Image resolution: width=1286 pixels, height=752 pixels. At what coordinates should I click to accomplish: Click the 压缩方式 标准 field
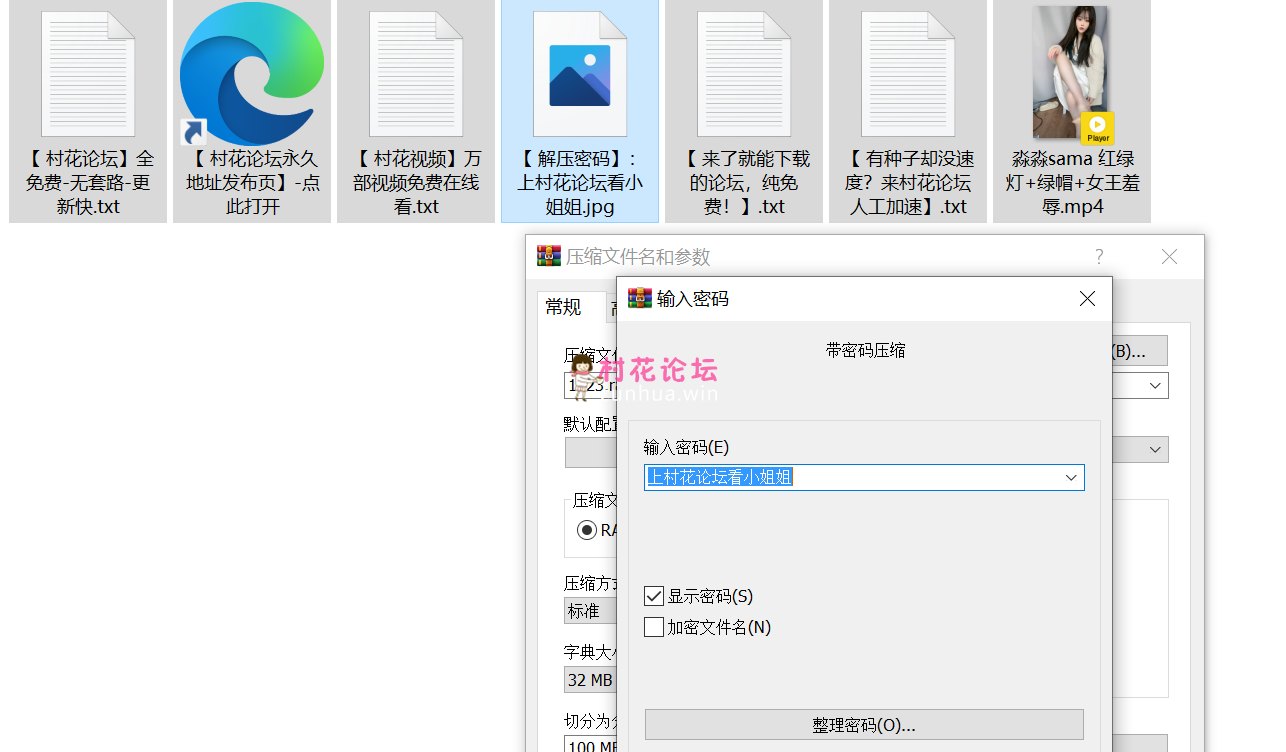point(591,611)
